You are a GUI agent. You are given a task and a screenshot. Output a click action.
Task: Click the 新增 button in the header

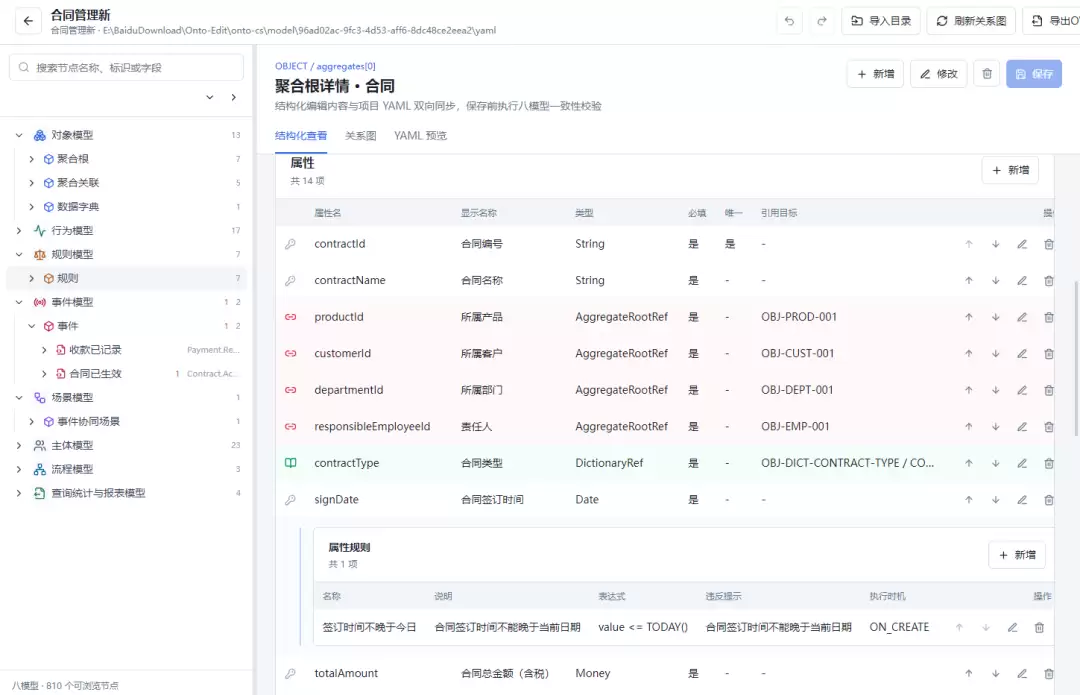pos(875,74)
